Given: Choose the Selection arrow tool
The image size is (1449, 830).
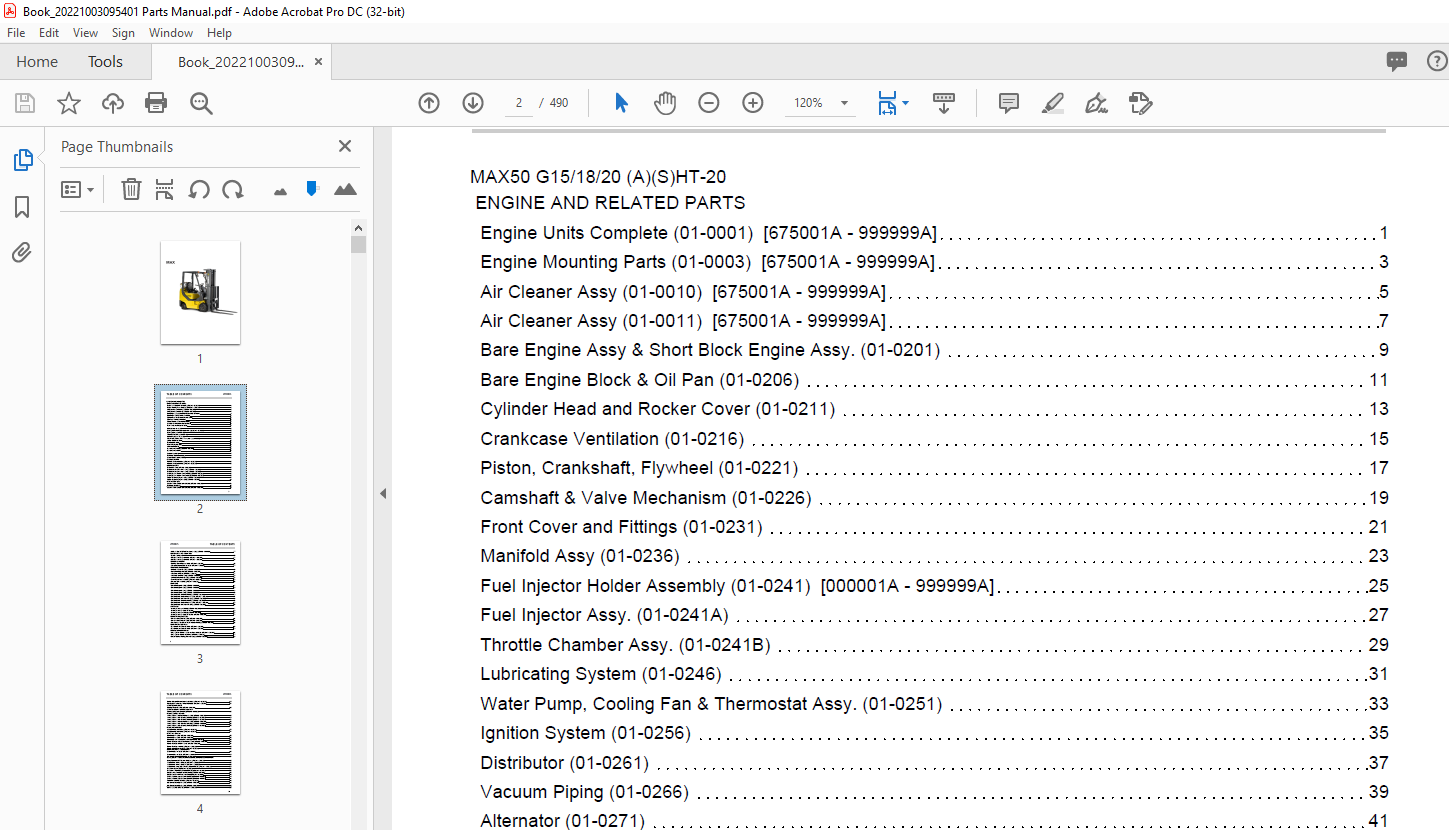Looking at the screenshot, I should click(x=621, y=103).
